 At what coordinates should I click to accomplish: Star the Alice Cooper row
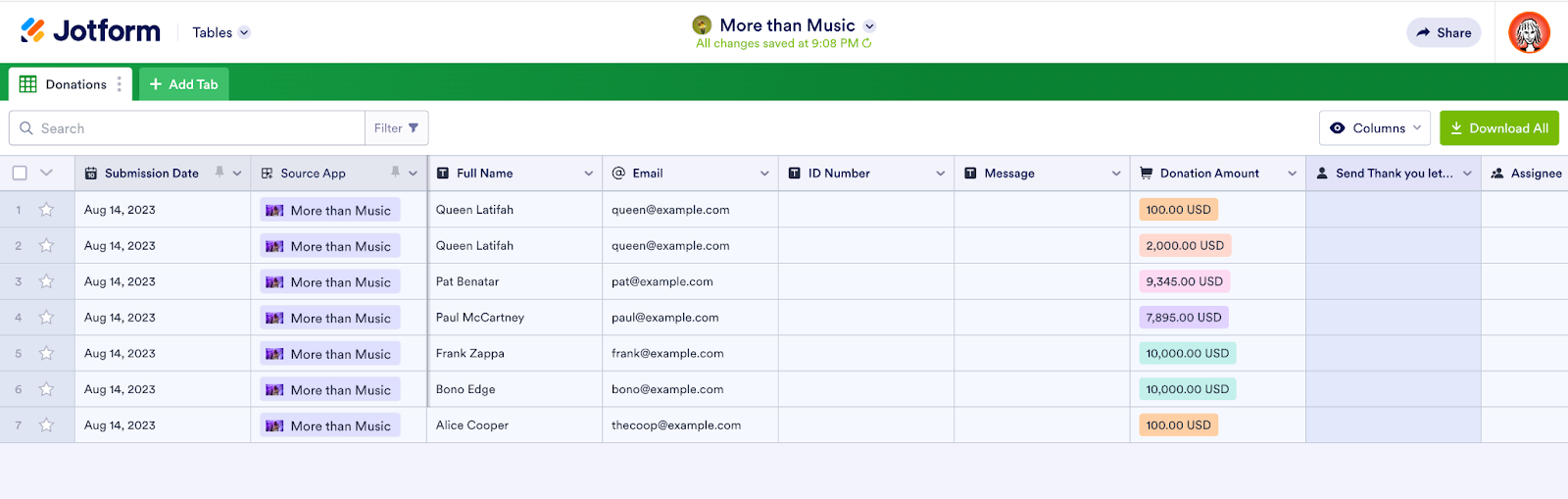[46, 425]
